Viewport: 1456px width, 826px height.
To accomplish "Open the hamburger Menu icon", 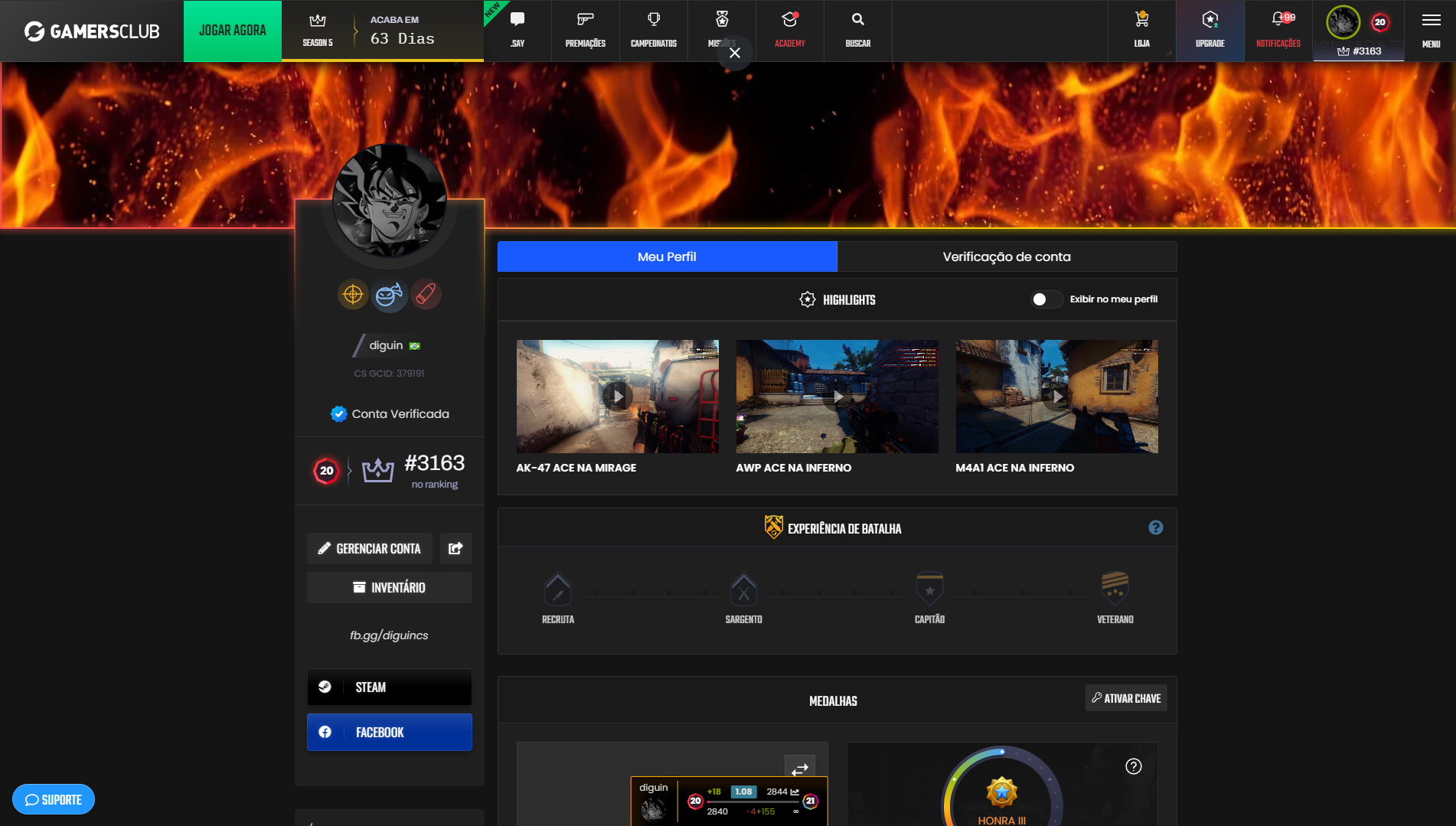I will (x=1432, y=21).
